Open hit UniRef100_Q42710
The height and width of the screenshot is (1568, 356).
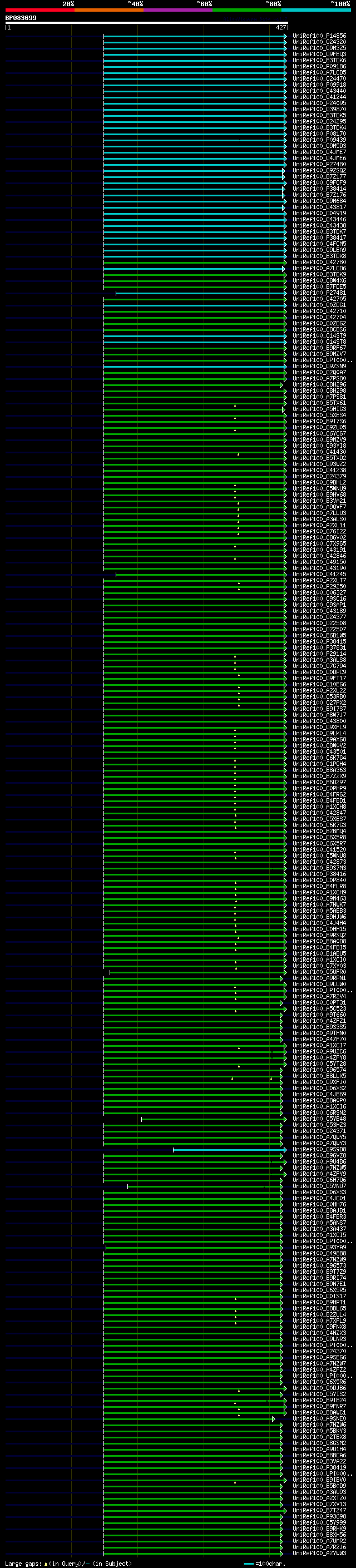(x=319, y=311)
